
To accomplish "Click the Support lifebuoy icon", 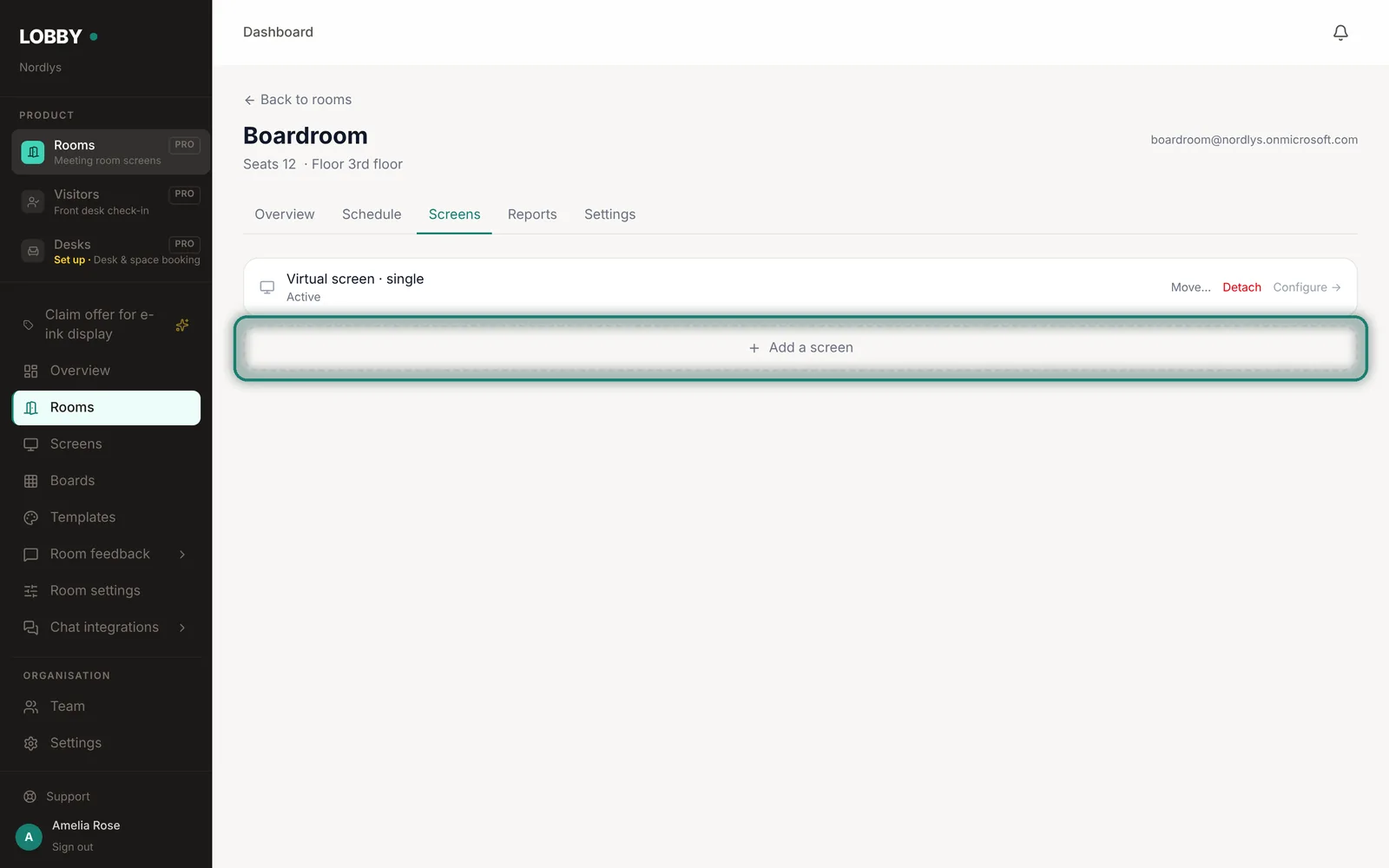I will (30, 797).
